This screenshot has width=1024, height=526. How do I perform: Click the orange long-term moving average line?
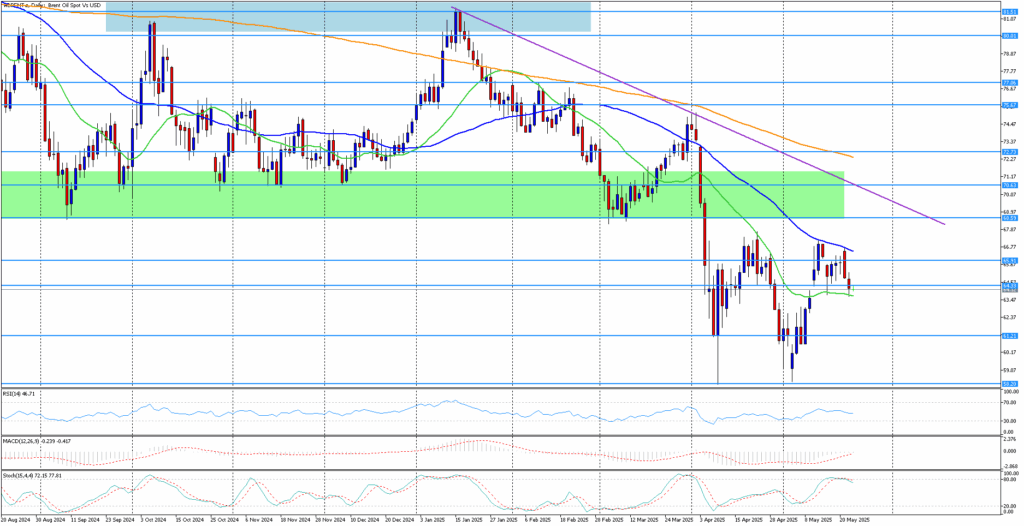pyautogui.click(x=300, y=32)
